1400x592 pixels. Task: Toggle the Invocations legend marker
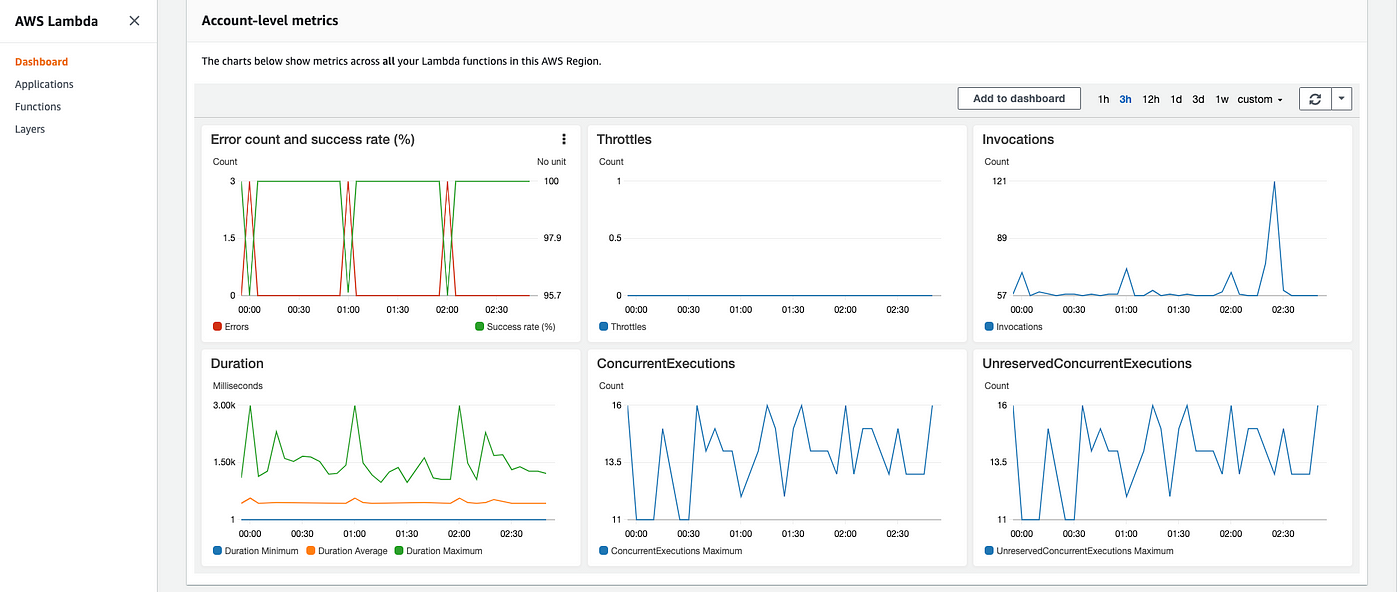(989, 327)
